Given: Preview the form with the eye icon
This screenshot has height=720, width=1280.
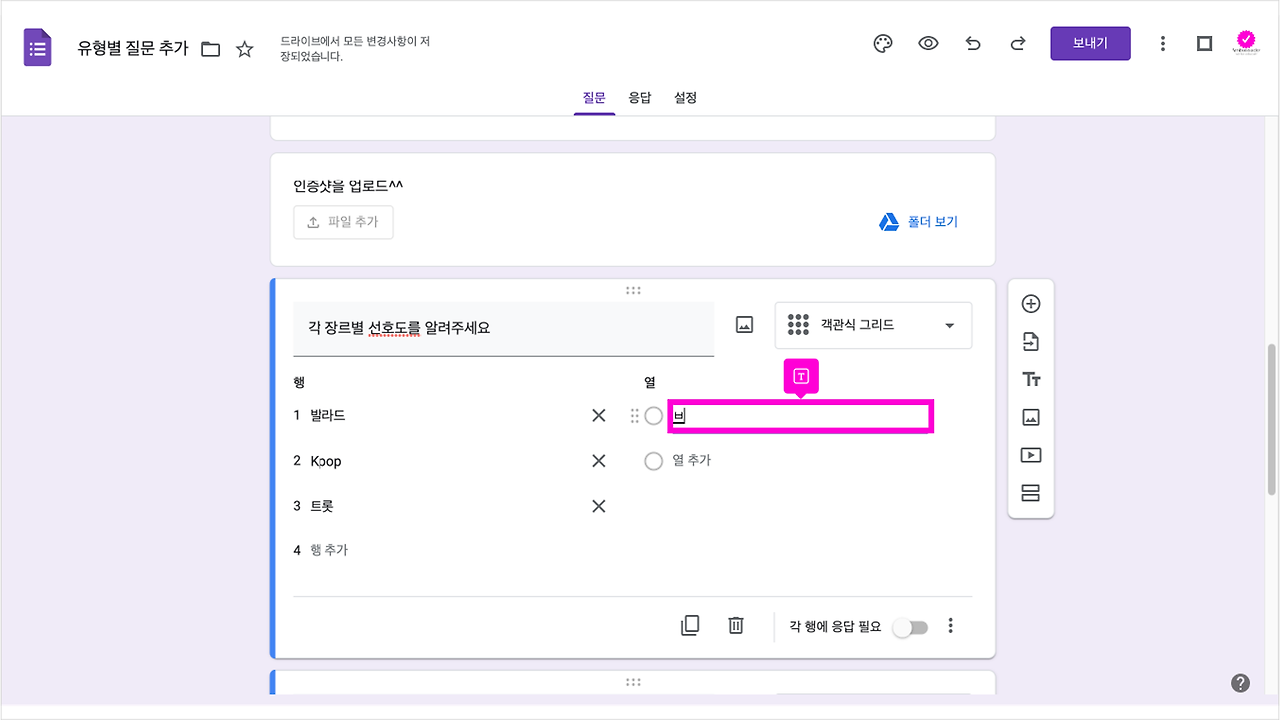Looking at the screenshot, I should tap(928, 43).
